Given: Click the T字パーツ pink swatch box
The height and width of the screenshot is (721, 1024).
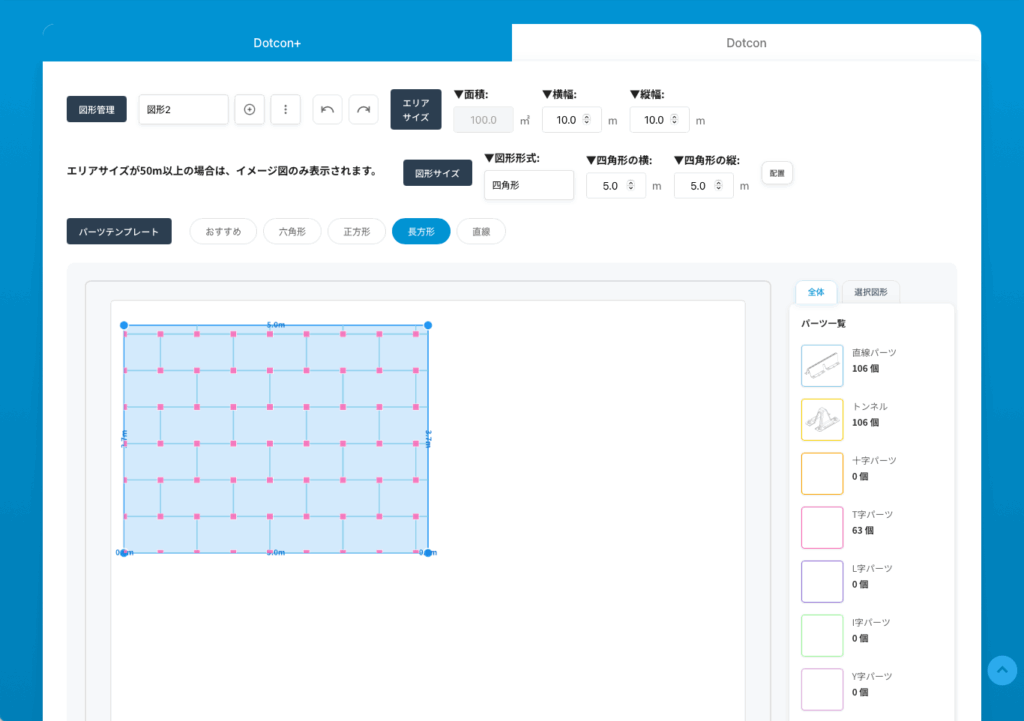Looking at the screenshot, I should click(x=822, y=528).
